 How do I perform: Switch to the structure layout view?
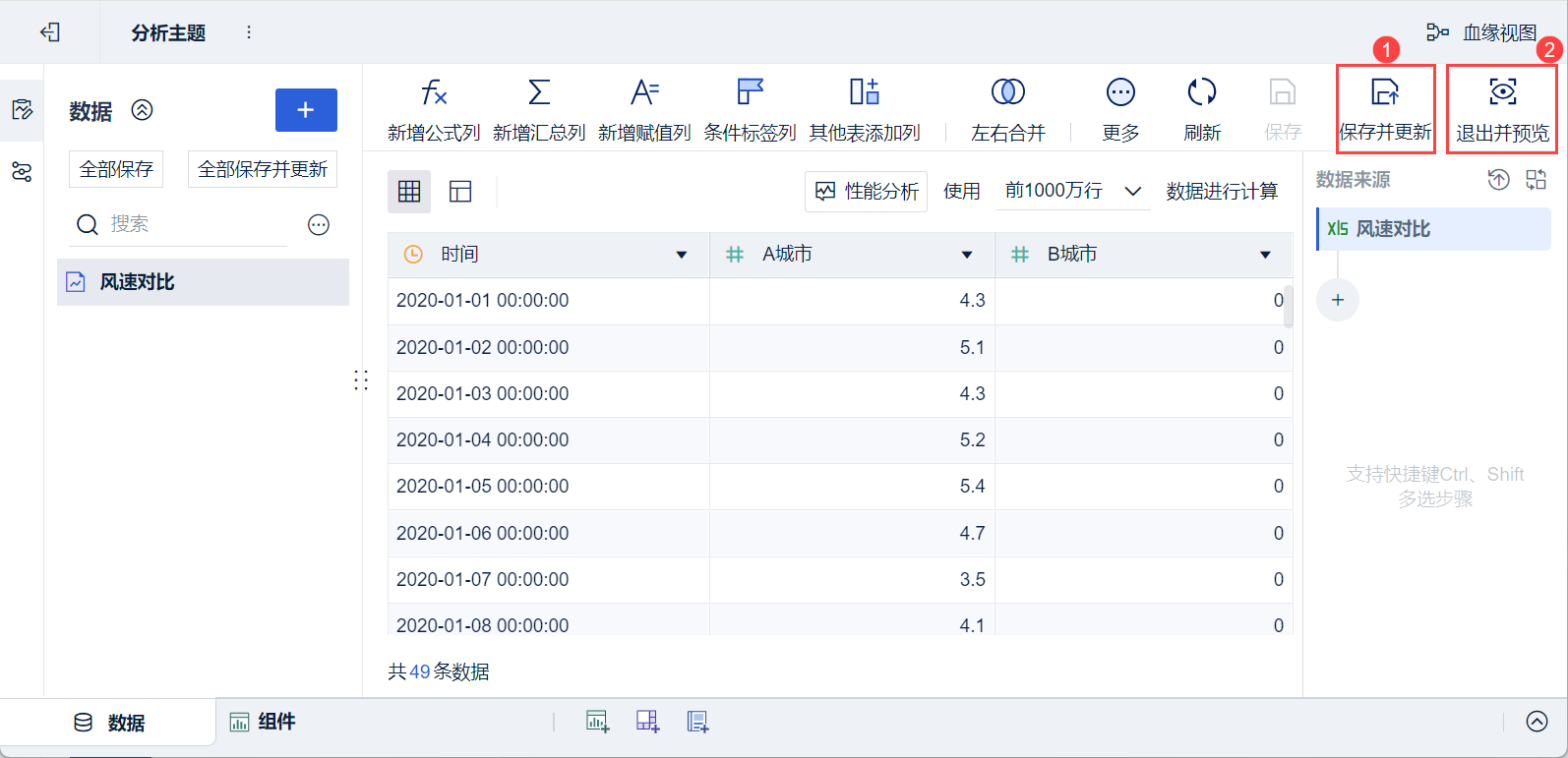point(460,192)
